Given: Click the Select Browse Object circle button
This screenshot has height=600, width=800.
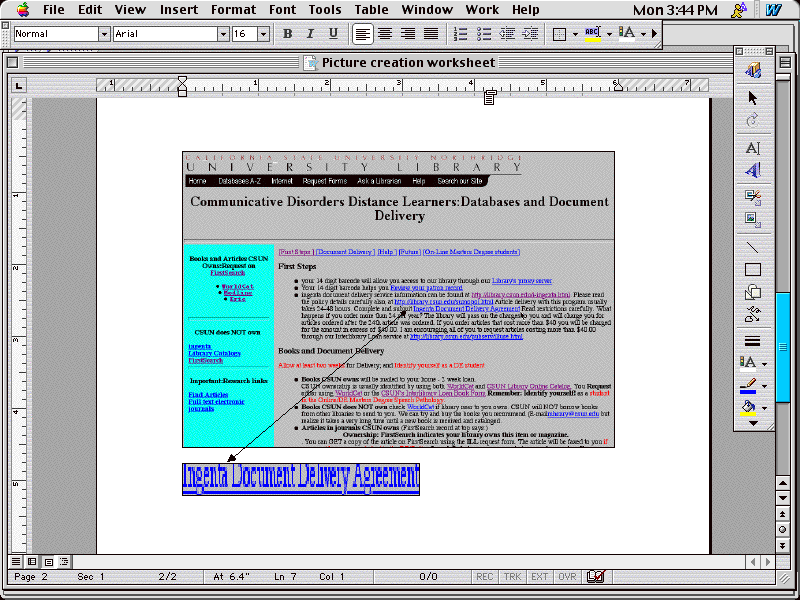Looking at the screenshot, I should [x=783, y=530].
